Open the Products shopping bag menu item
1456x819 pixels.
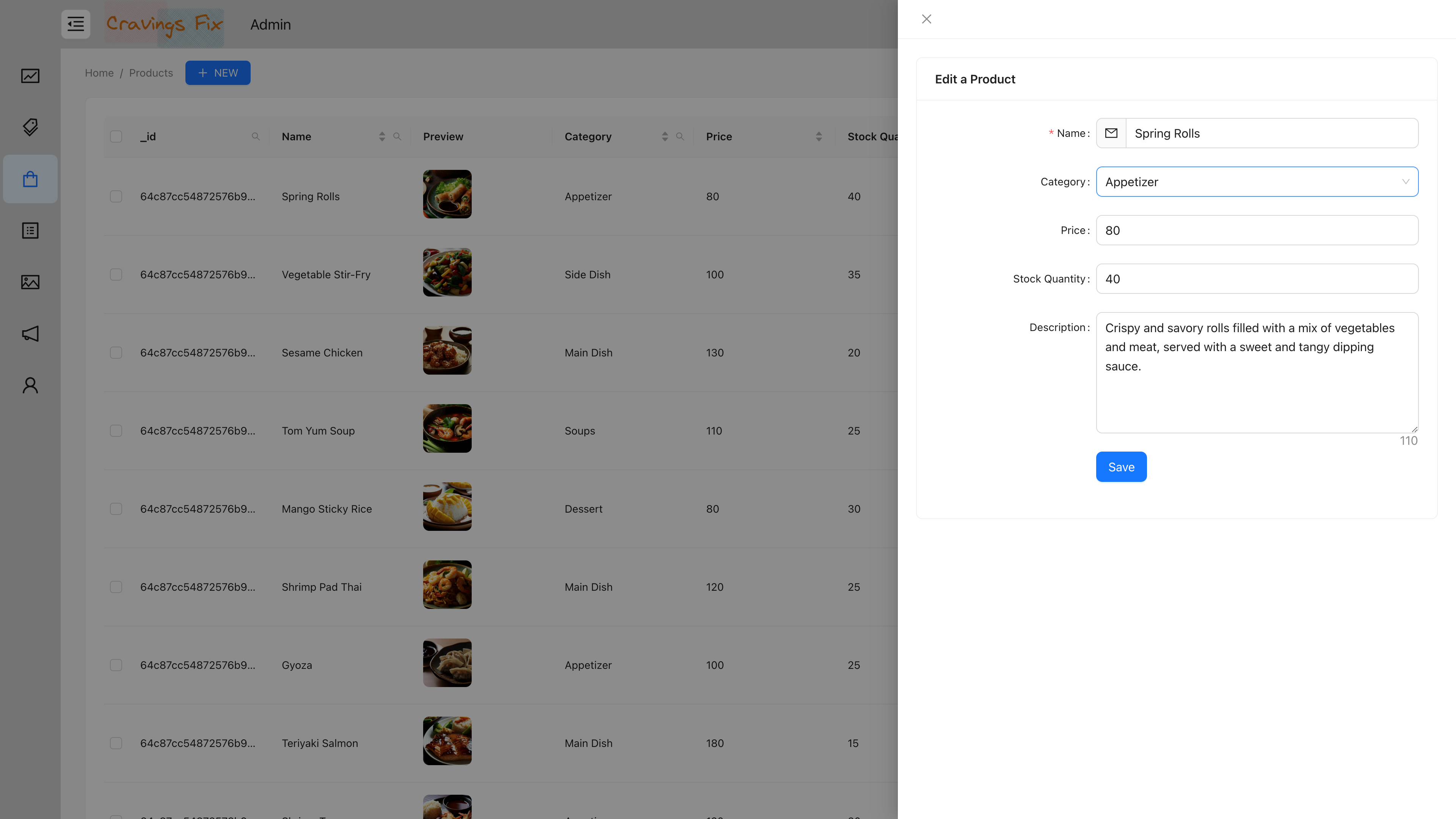point(30,179)
